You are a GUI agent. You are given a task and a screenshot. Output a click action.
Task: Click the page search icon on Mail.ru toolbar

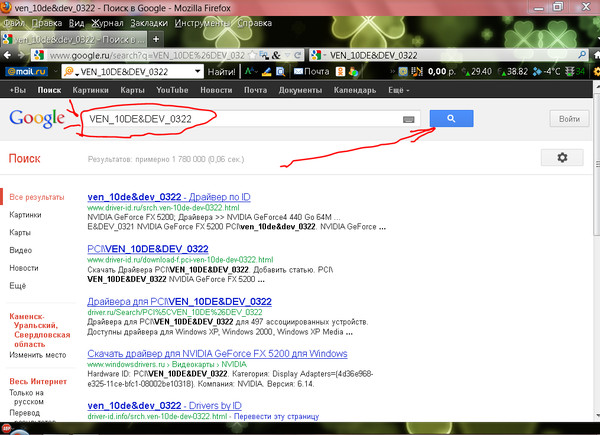[x=280, y=72]
